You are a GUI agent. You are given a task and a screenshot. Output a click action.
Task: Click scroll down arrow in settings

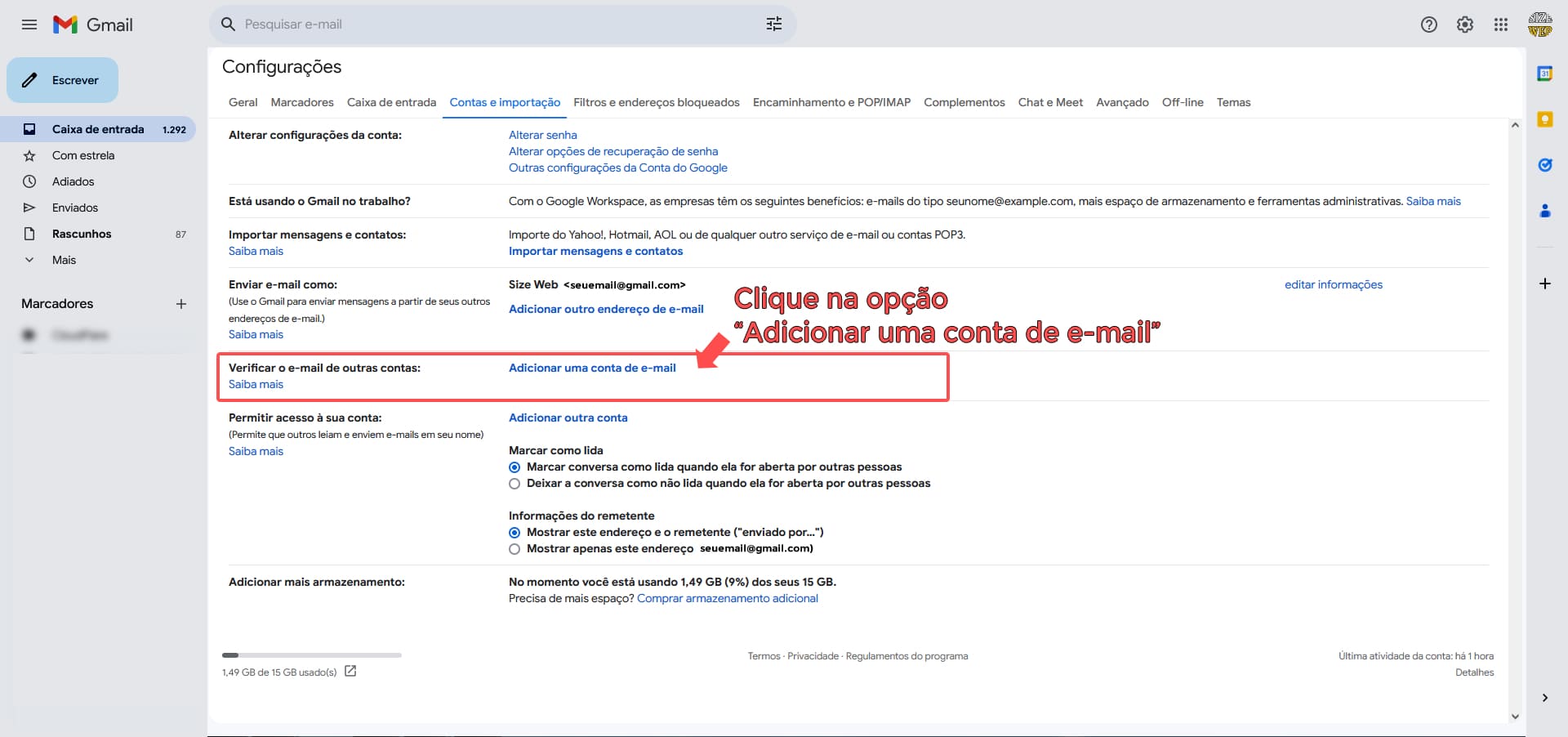point(1515,717)
